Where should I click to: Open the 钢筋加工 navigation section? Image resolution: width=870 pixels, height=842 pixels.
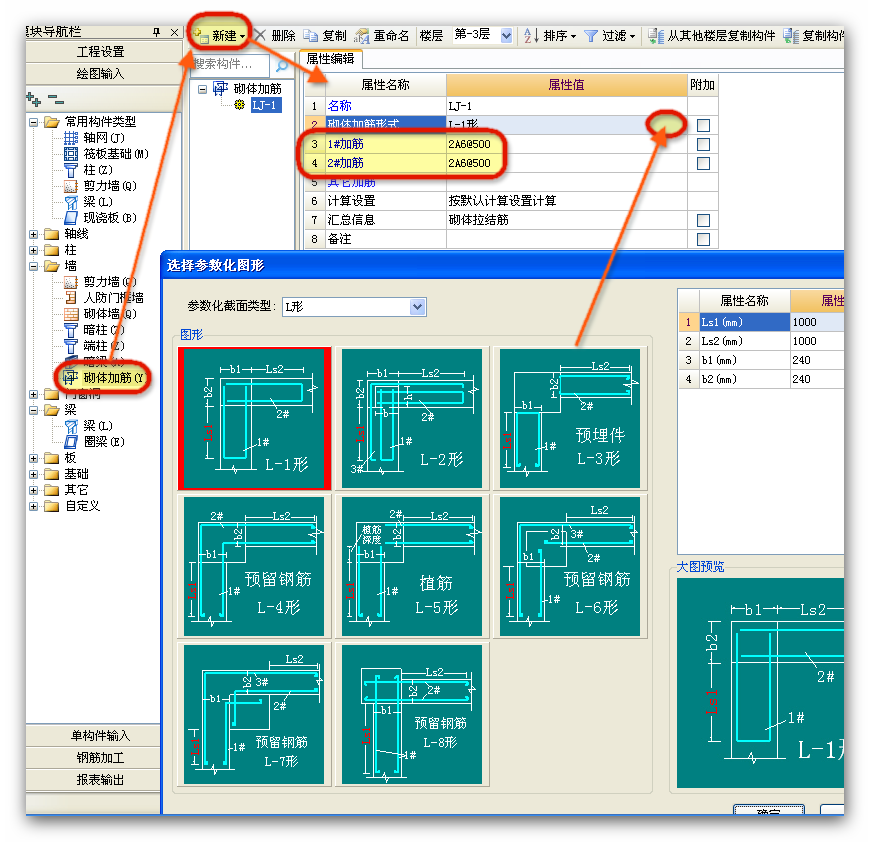[x=100, y=758]
